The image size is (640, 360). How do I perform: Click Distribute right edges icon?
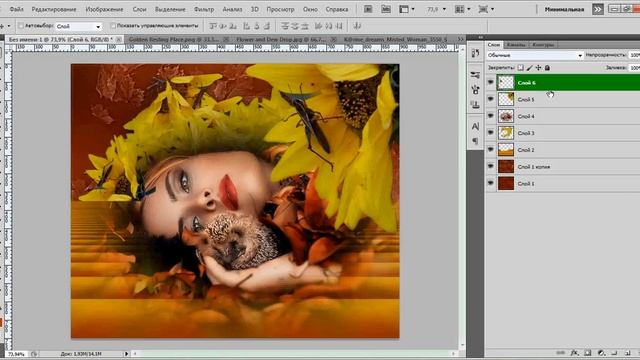click(339, 26)
